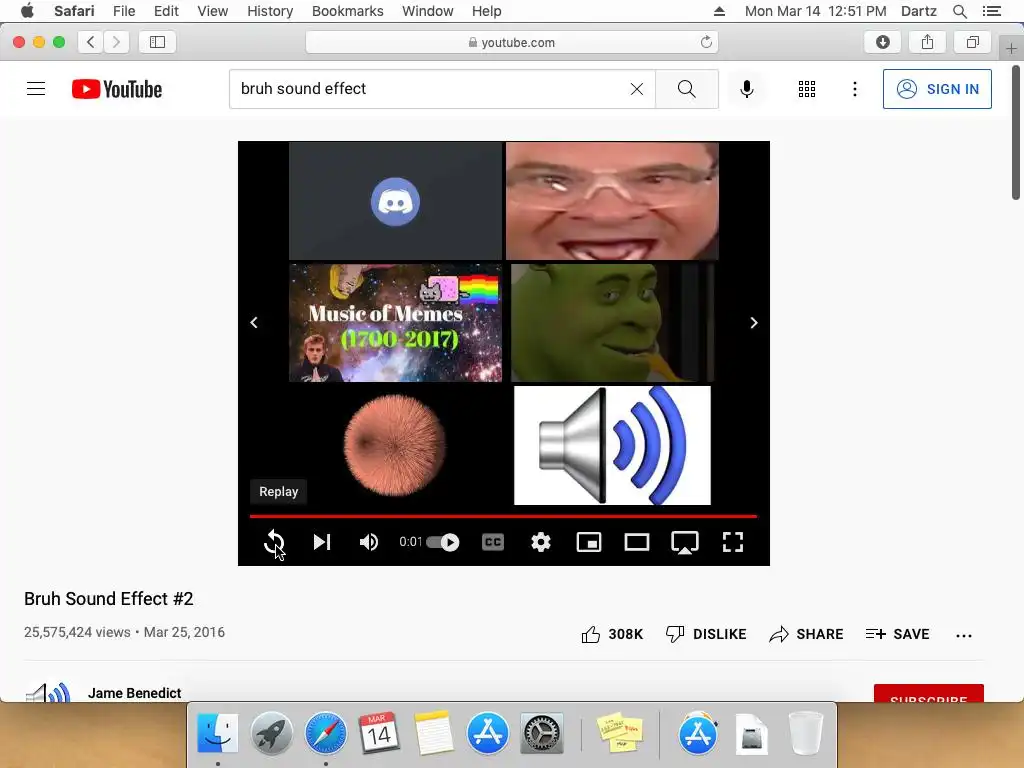Viewport: 1024px width, 768px height.
Task: Enter full screen video mode
Action: point(733,542)
